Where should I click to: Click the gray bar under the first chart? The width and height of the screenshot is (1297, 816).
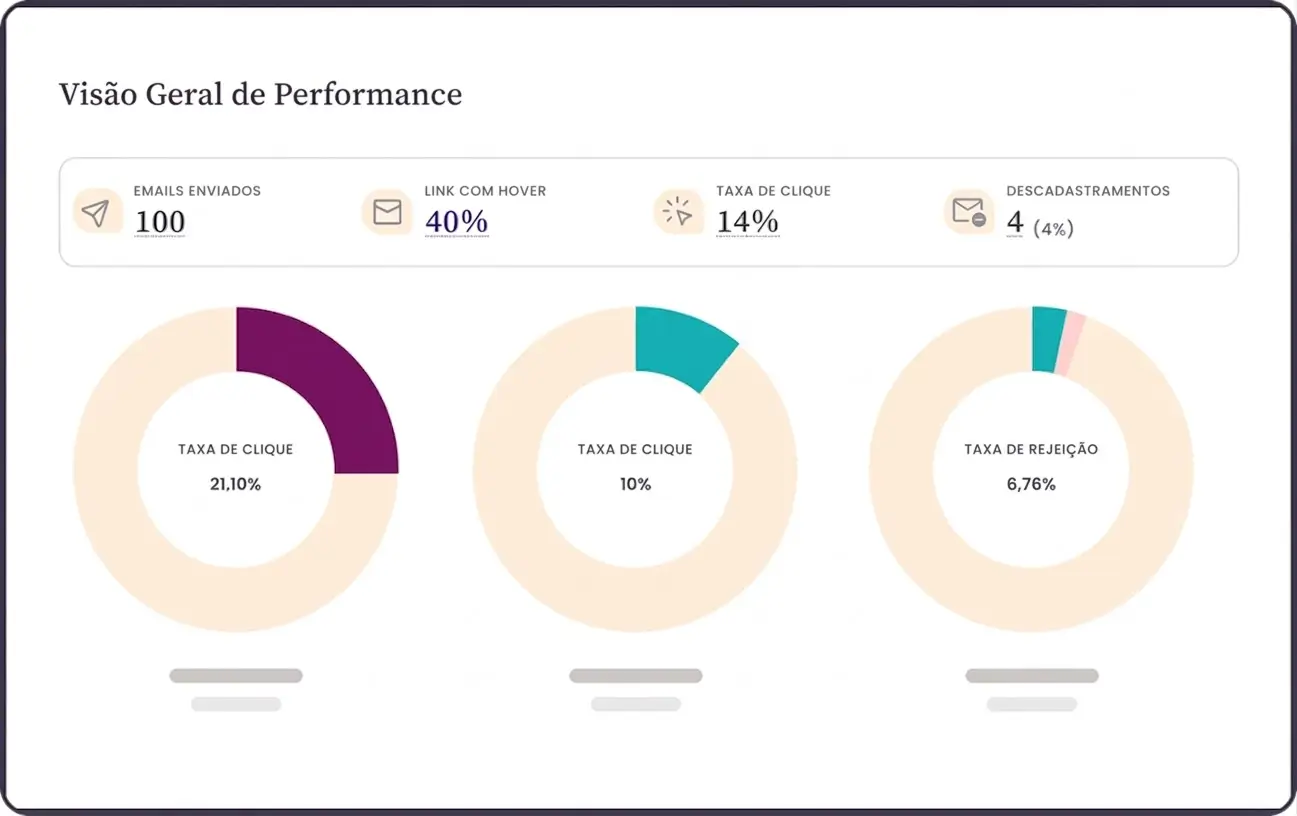235,675
